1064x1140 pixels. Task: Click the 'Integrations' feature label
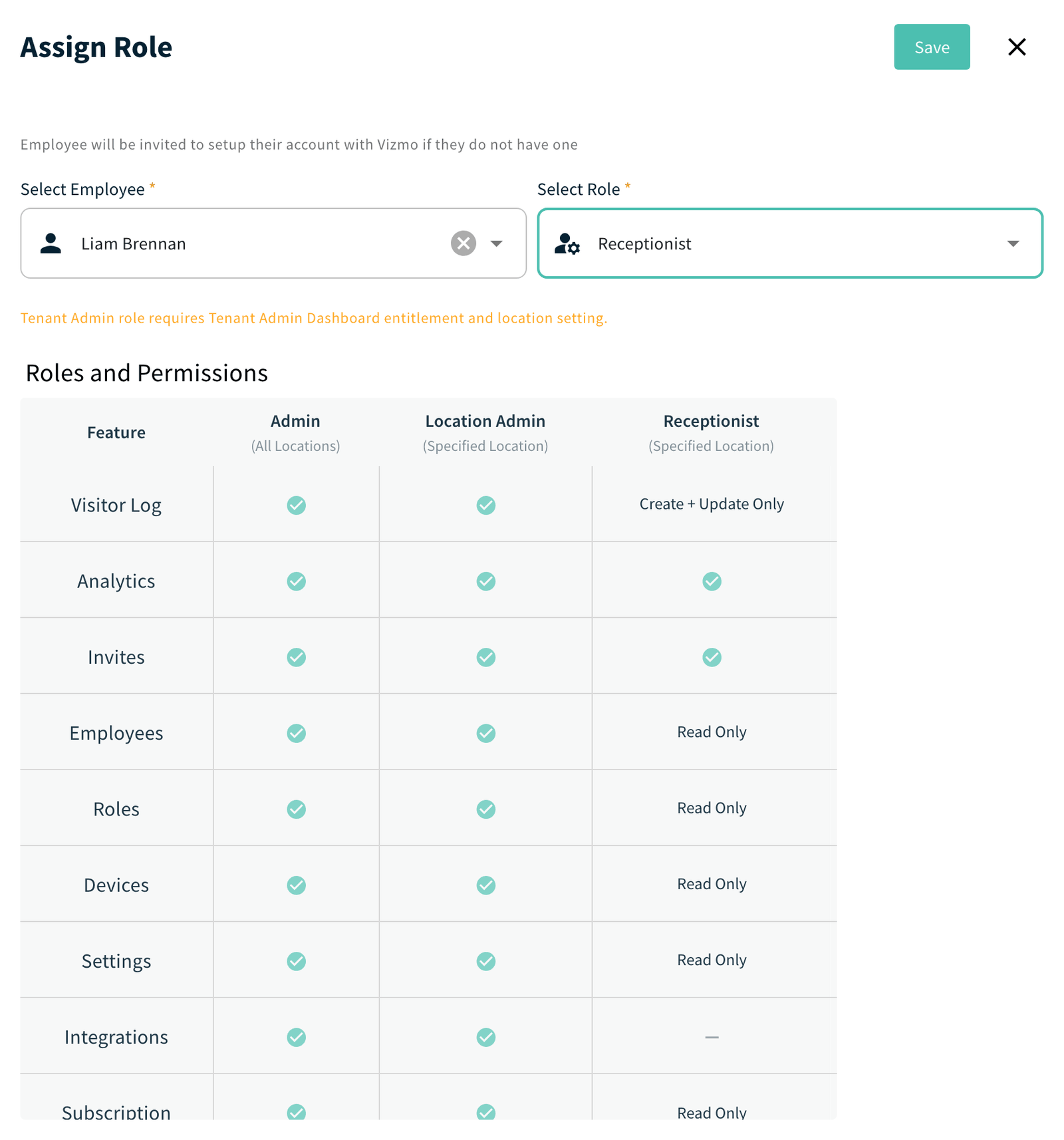pyautogui.click(x=116, y=1038)
